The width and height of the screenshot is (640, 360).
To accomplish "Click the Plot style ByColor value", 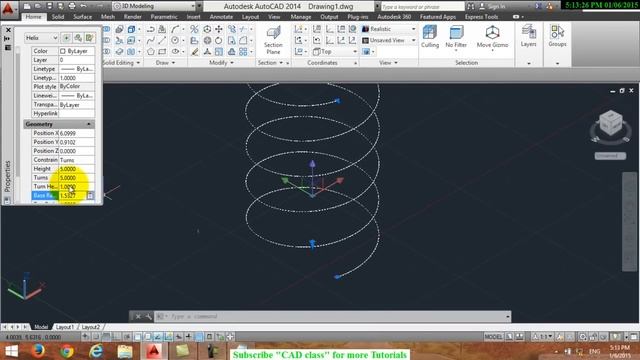I will [77, 87].
